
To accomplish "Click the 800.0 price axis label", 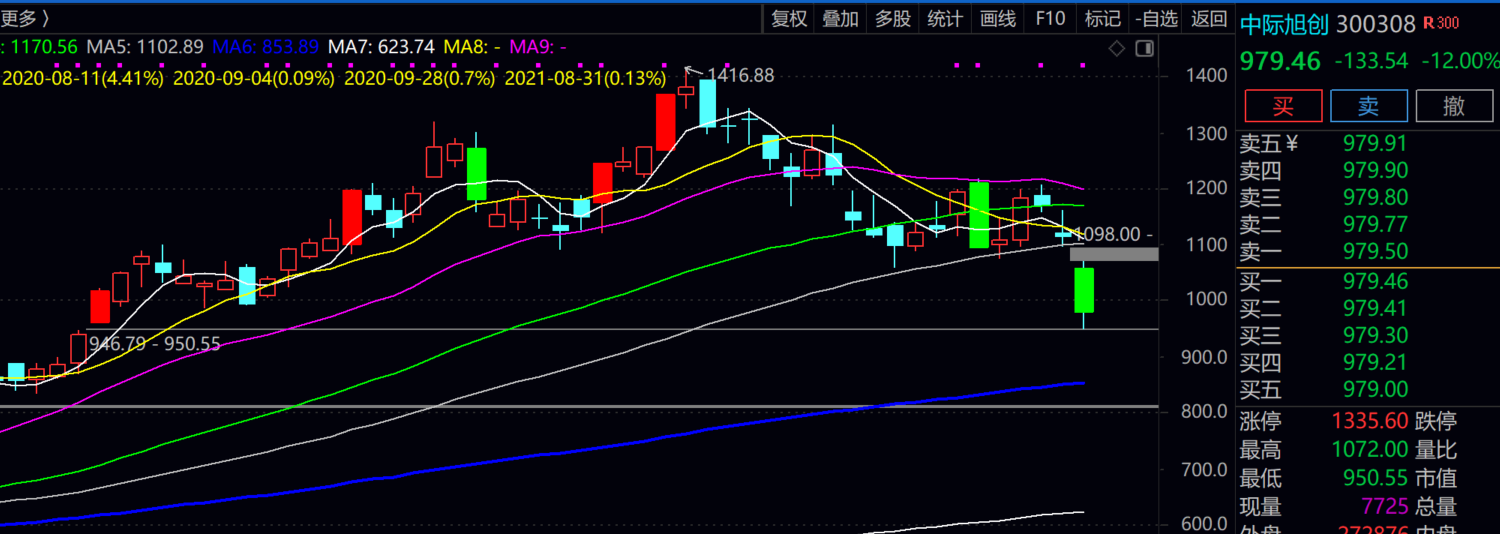I will pos(1202,412).
